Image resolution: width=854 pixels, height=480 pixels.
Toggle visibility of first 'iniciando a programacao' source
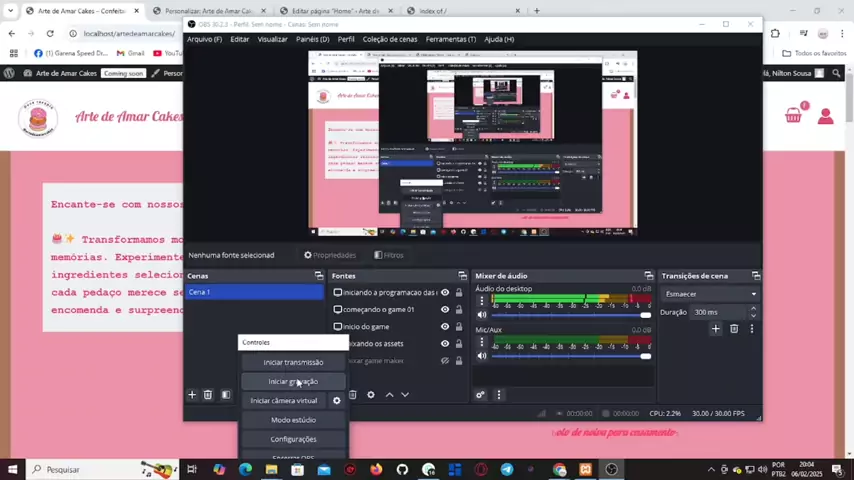[445, 293]
